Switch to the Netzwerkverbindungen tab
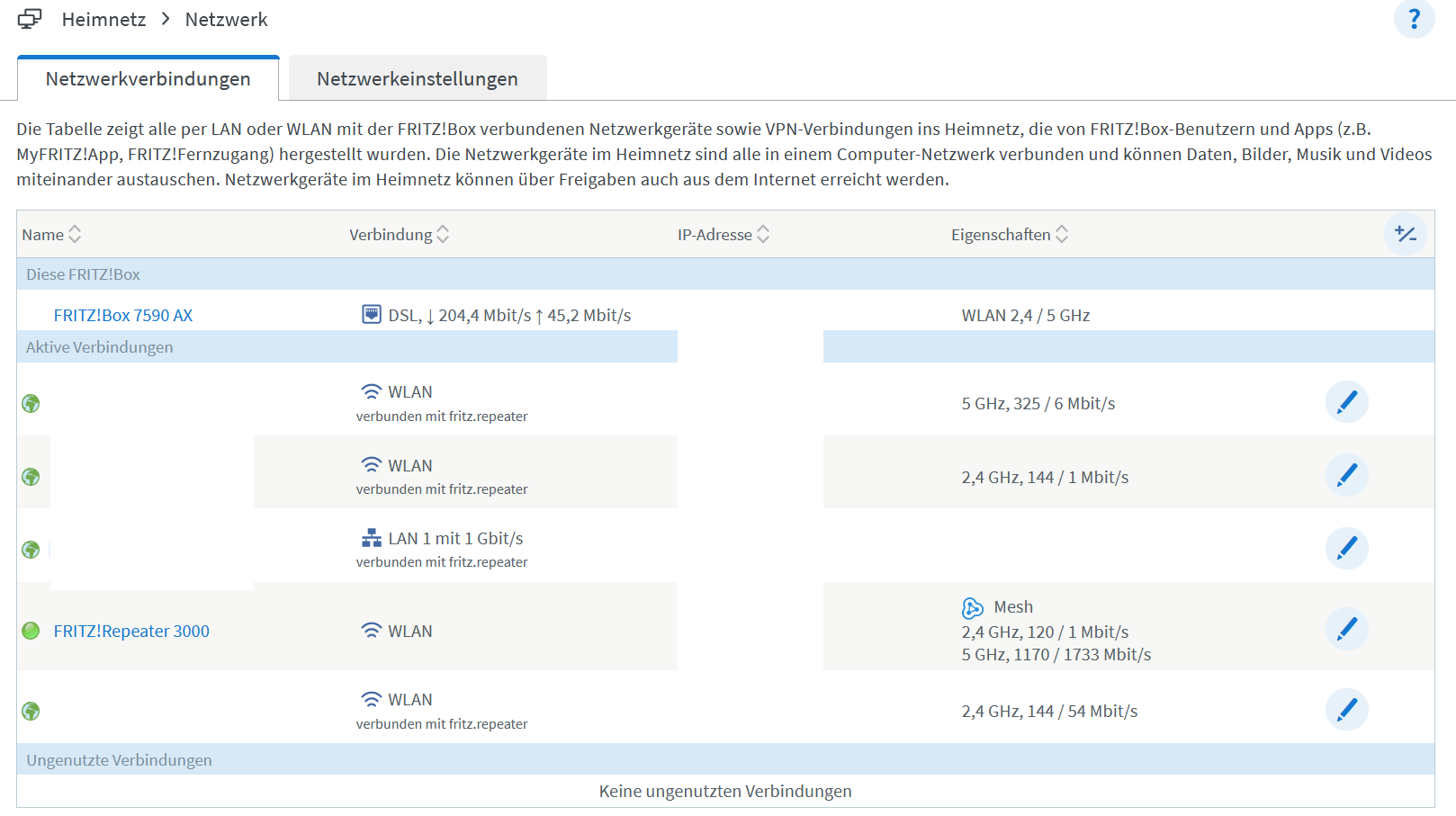 148,78
